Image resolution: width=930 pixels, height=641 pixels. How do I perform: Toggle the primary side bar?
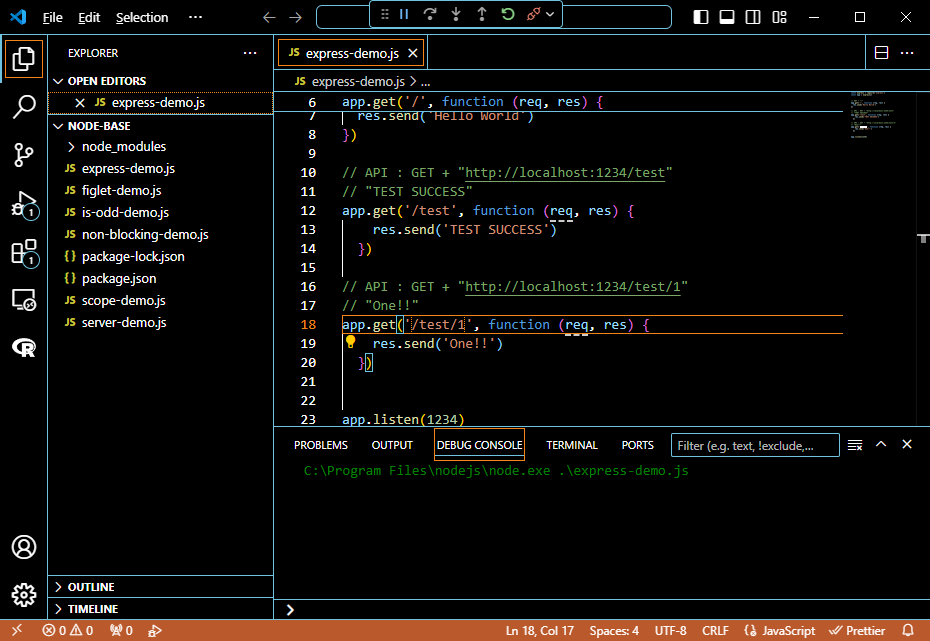(700, 17)
